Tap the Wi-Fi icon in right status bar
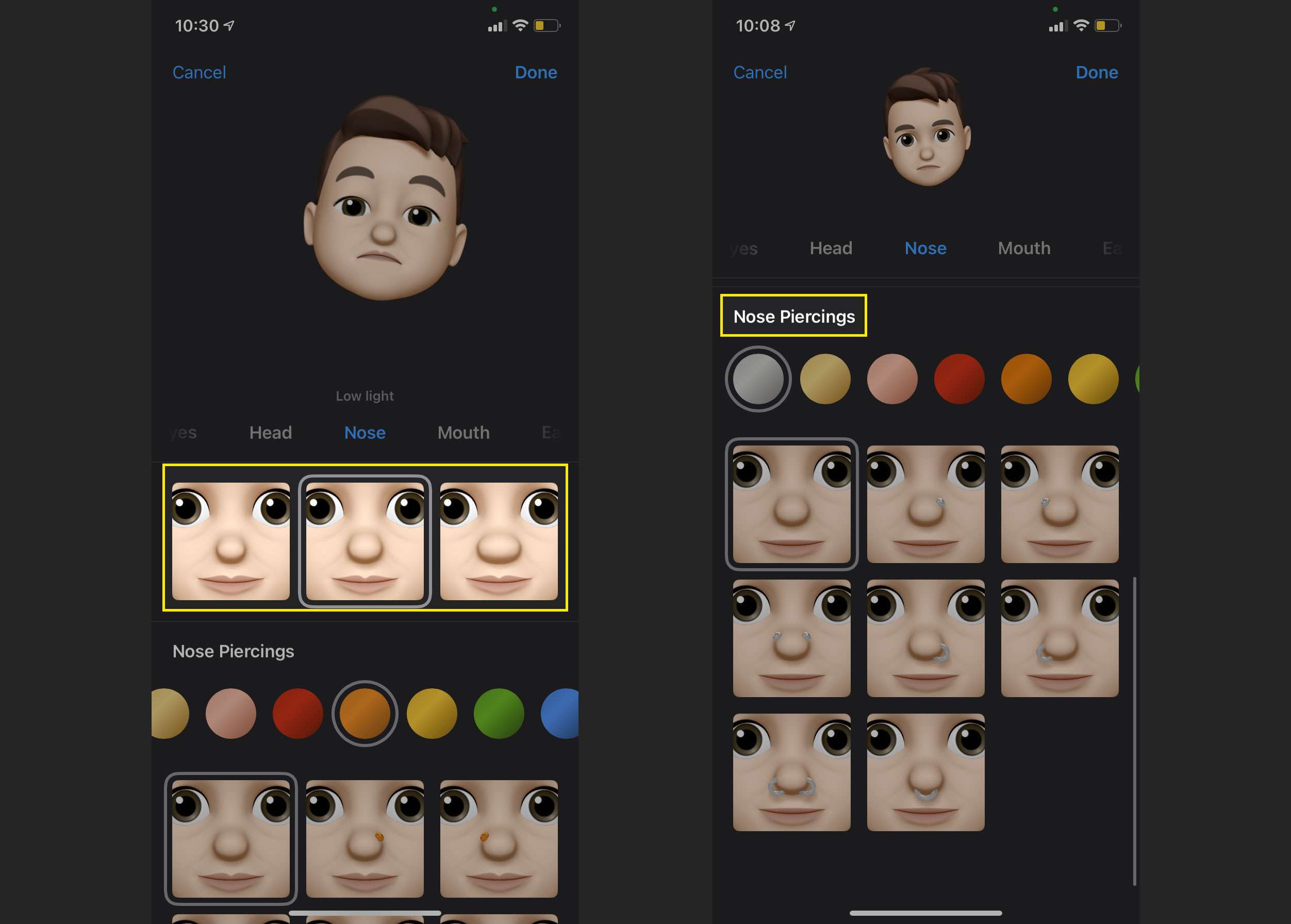 click(1081, 26)
